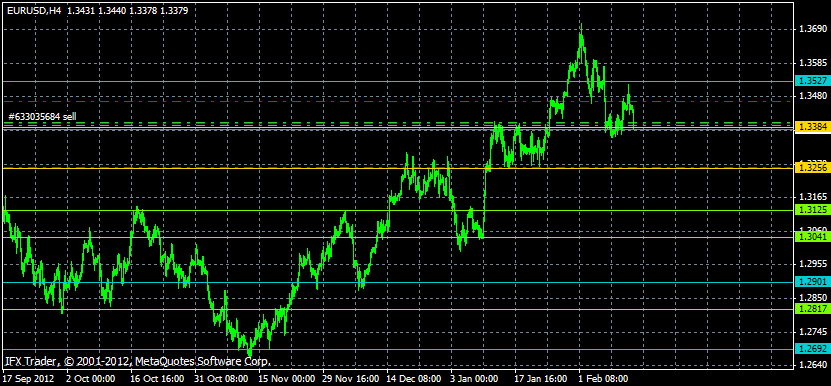Image resolution: width=831 pixels, height=386 pixels.
Task: Click the yellow 1.3256 price tag
Action: pos(812,168)
